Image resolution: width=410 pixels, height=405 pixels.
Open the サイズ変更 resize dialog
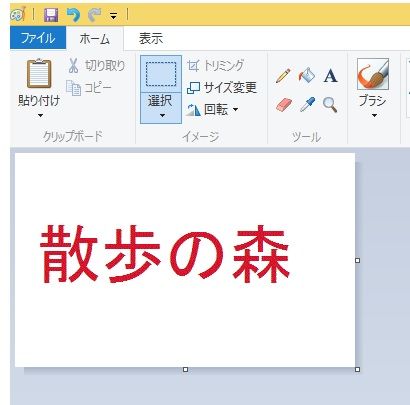(222, 88)
